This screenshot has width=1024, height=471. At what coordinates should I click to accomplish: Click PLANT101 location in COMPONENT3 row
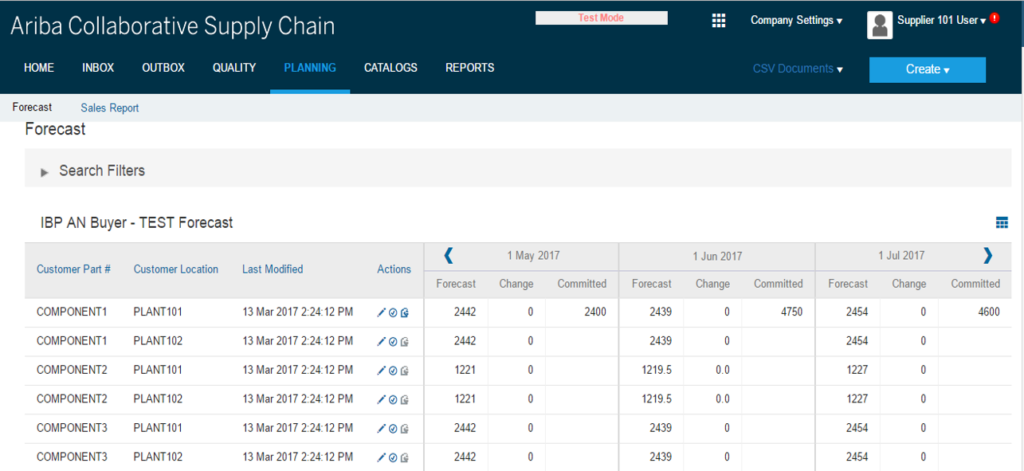click(157, 428)
